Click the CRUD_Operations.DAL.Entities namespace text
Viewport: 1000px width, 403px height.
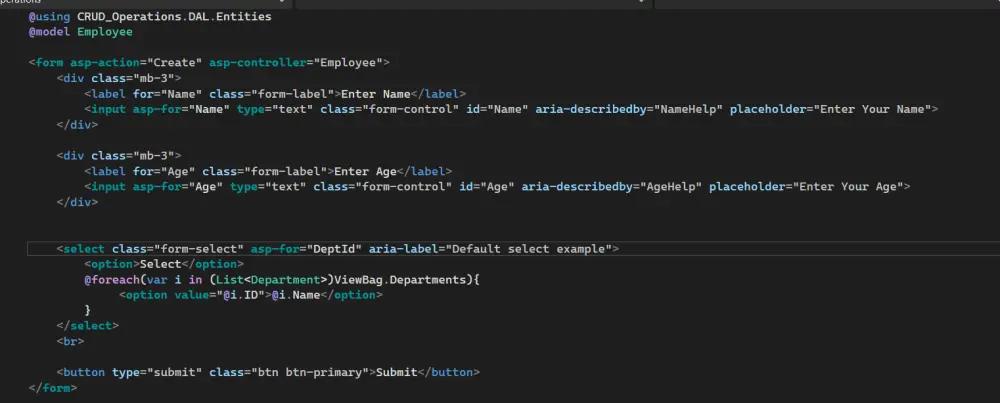click(x=174, y=17)
